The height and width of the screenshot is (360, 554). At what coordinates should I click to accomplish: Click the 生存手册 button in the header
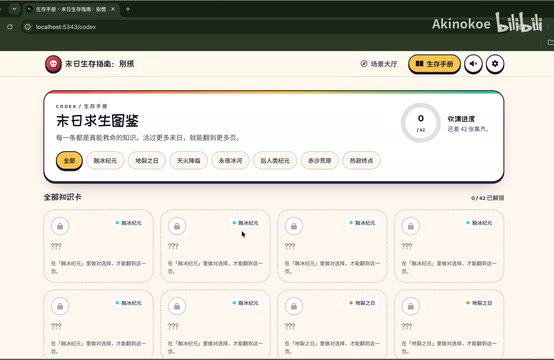[435, 64]
